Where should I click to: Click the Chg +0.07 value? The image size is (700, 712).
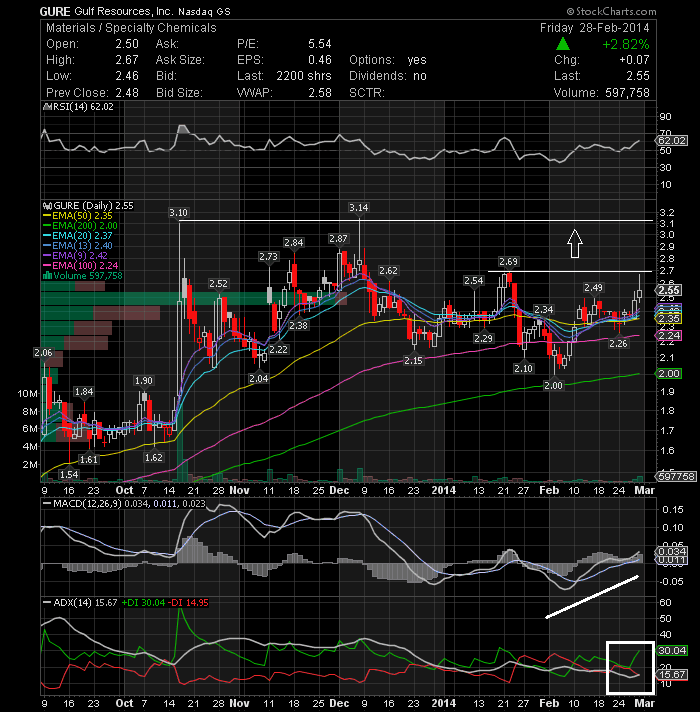(x=635, y=60)
